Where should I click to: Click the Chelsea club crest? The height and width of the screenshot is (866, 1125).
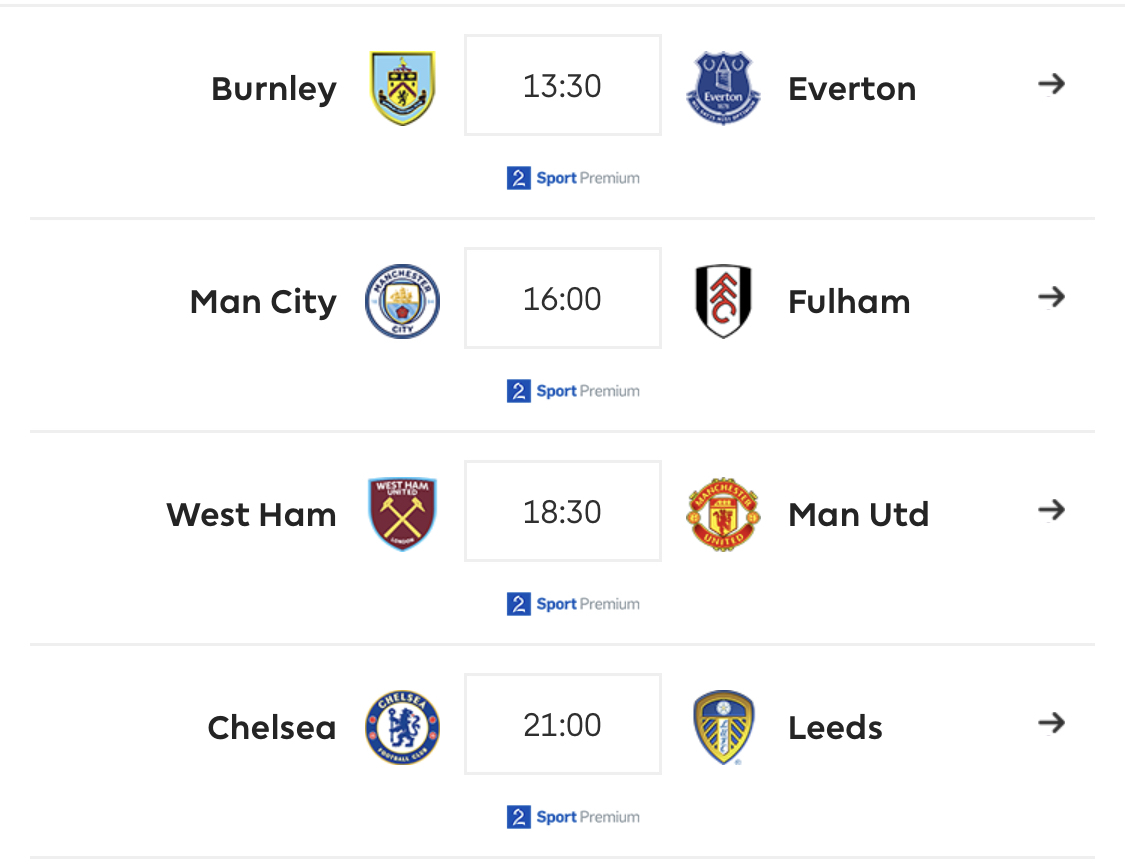pyautogui.click(x=403, y=728)
